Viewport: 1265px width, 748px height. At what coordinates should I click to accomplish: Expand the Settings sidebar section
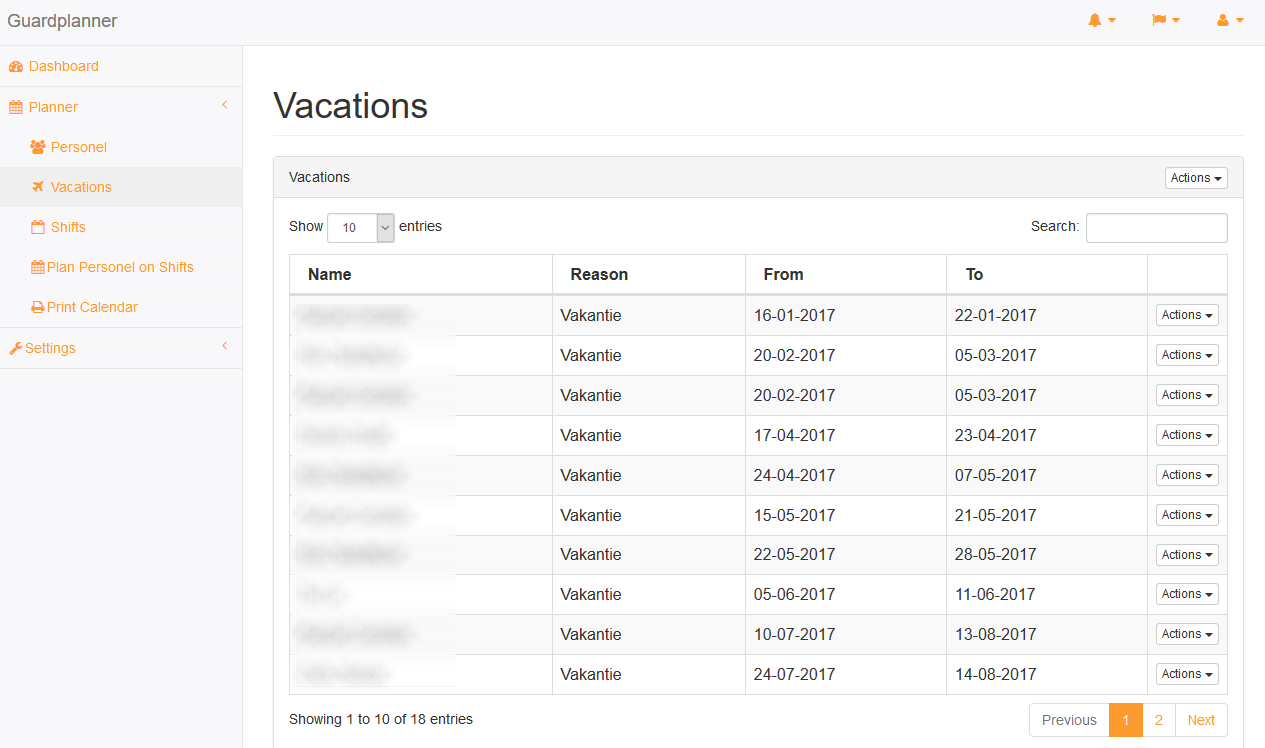pos(225,346)
